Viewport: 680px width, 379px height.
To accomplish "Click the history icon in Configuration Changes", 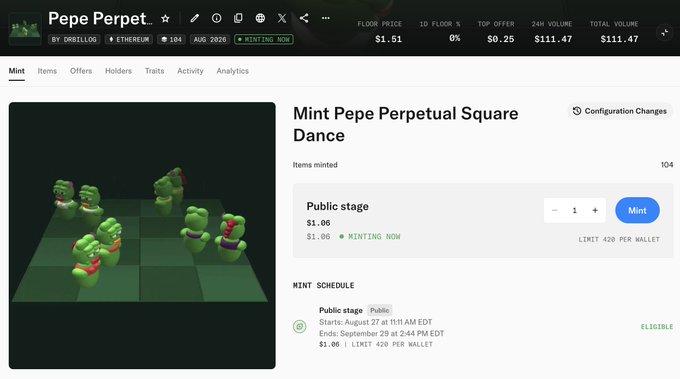I will point(577,111).
